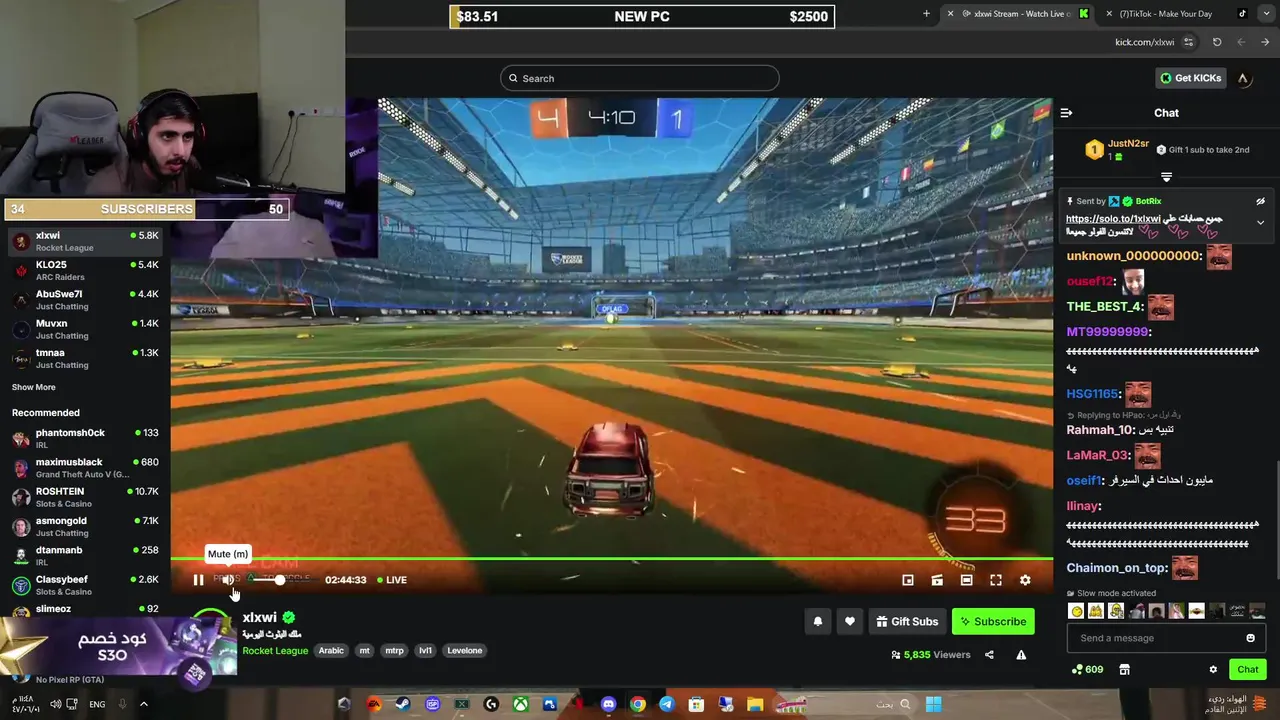Open maximusblack recommended channel
The image size is (1280, 720).
point(85,467)
